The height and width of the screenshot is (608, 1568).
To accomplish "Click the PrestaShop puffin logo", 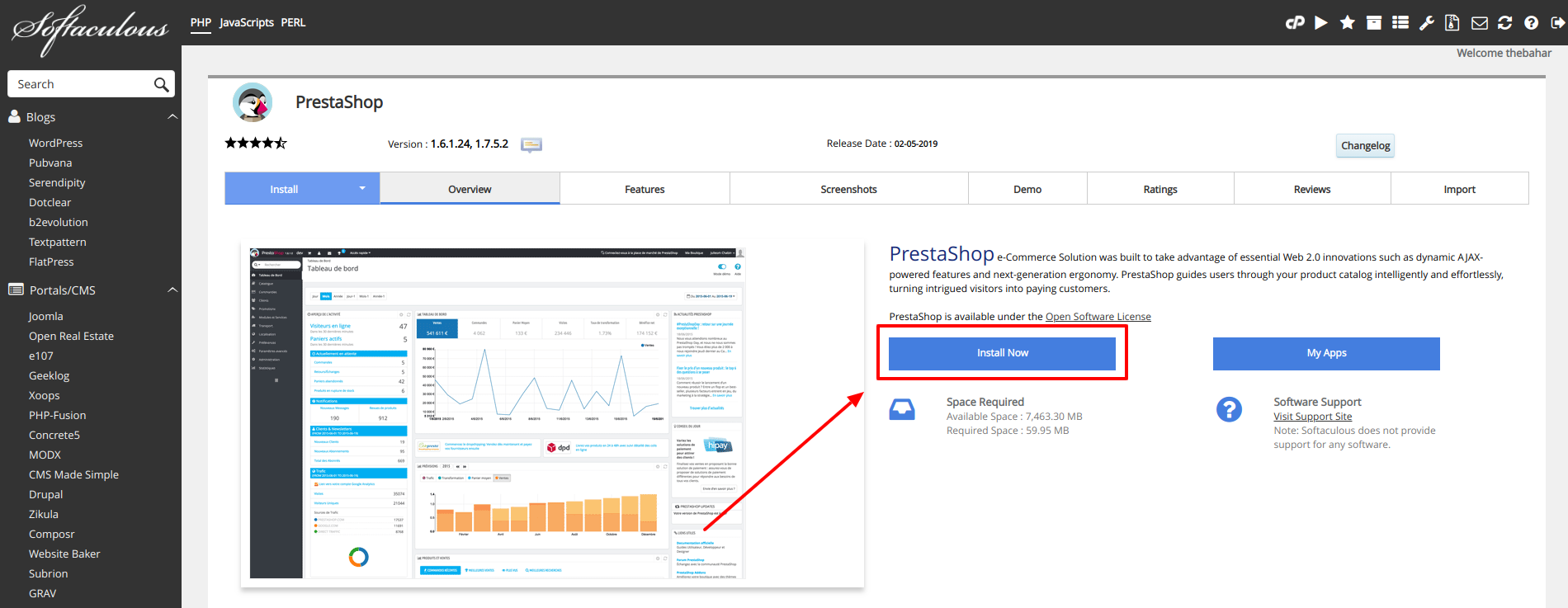I will [x=253, y=103].
